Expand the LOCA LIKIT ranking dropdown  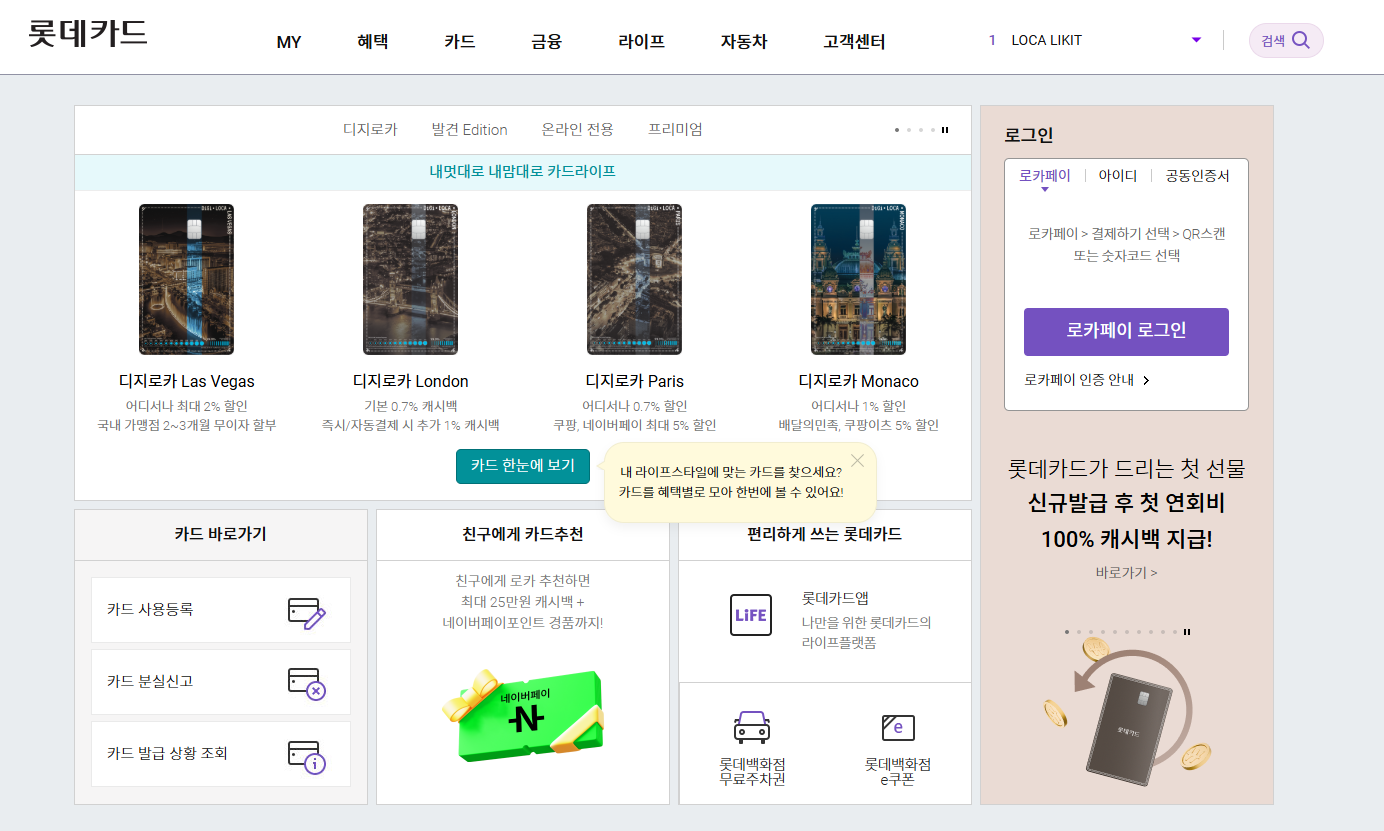click(1196, 40)
